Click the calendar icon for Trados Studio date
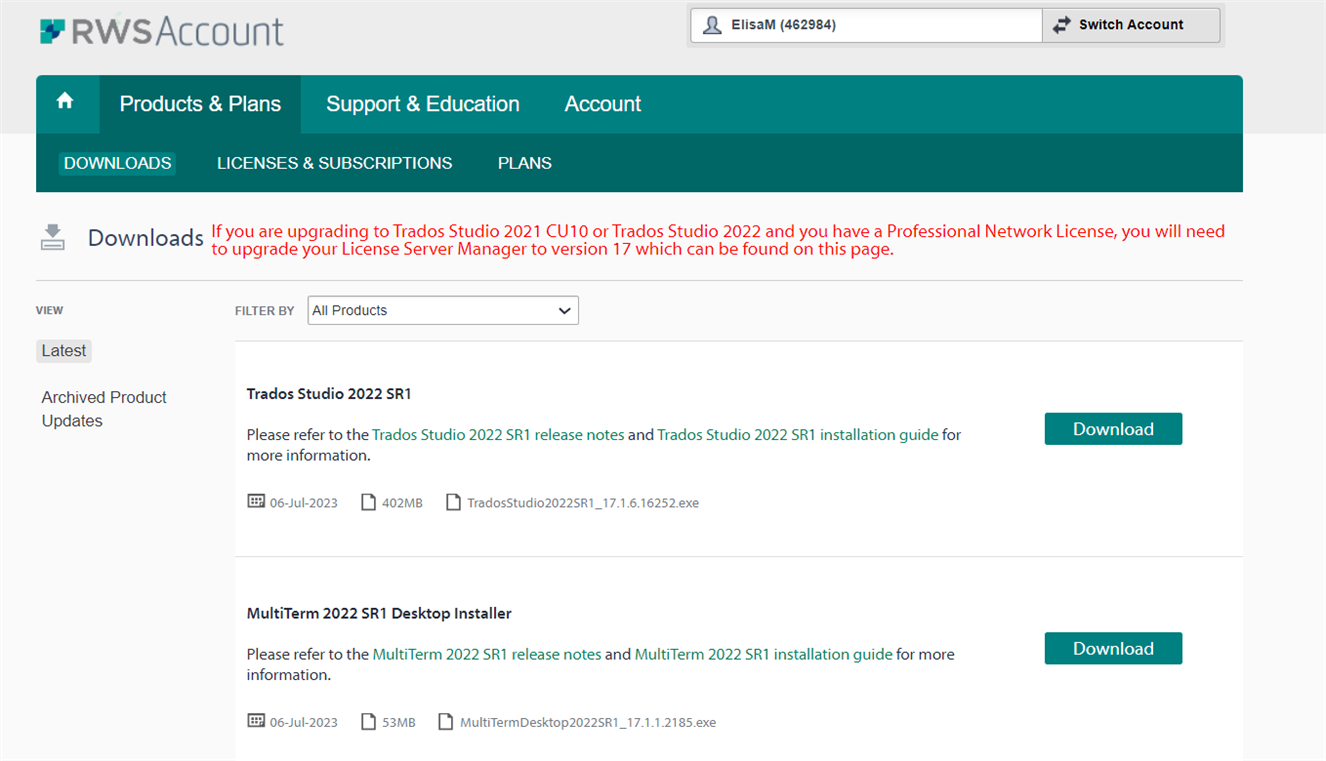The width and height of the screenshot is (1326, 761). 256,502
